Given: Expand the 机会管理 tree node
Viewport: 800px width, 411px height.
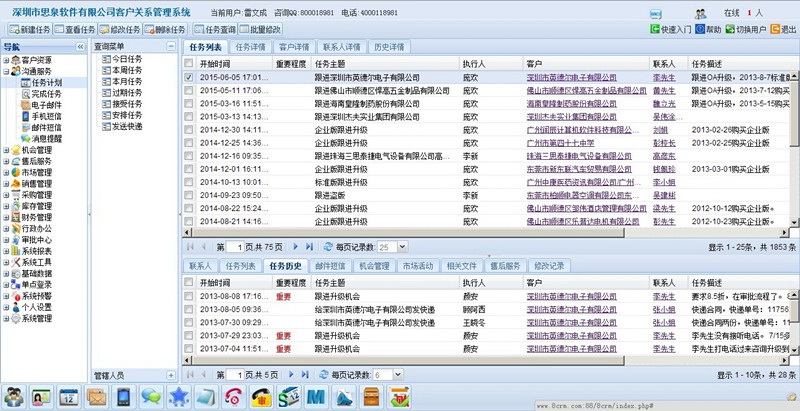Looking at the screenshot, I should pyautogui.click(x=6, y=150).
